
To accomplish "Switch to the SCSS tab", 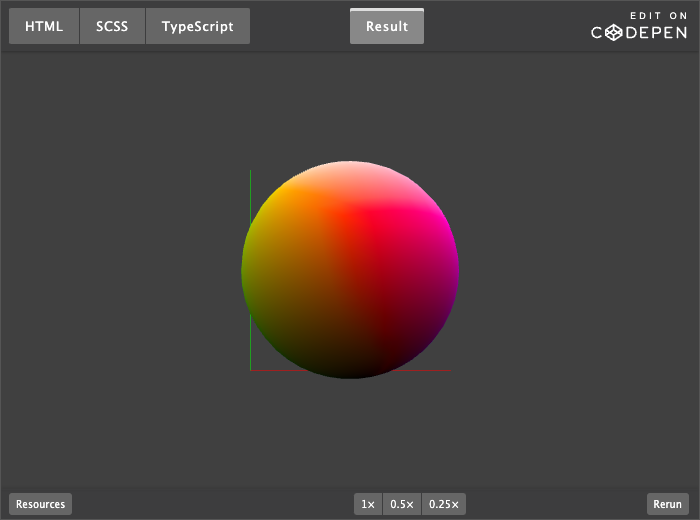I will point(112,26).
